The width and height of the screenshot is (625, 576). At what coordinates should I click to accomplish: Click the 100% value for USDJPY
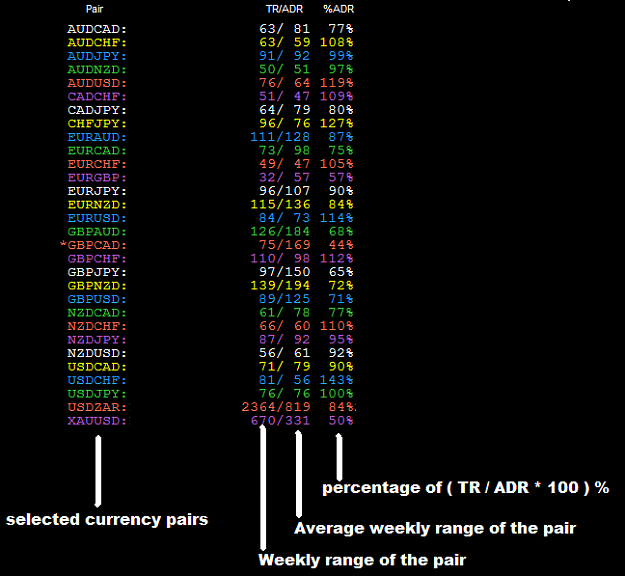(x=336, y=393)
